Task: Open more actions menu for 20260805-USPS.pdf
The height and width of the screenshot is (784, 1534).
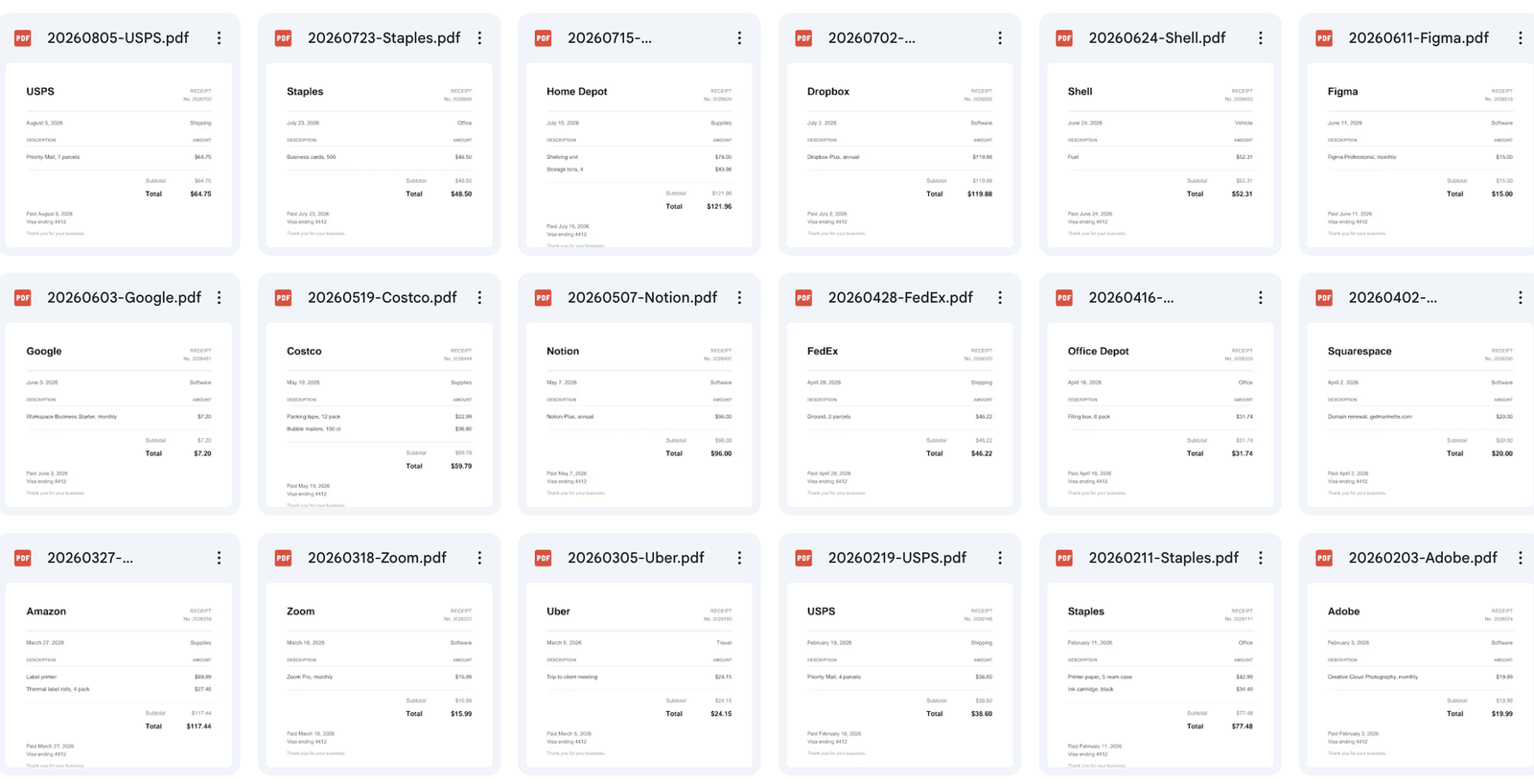Action: 220,38
